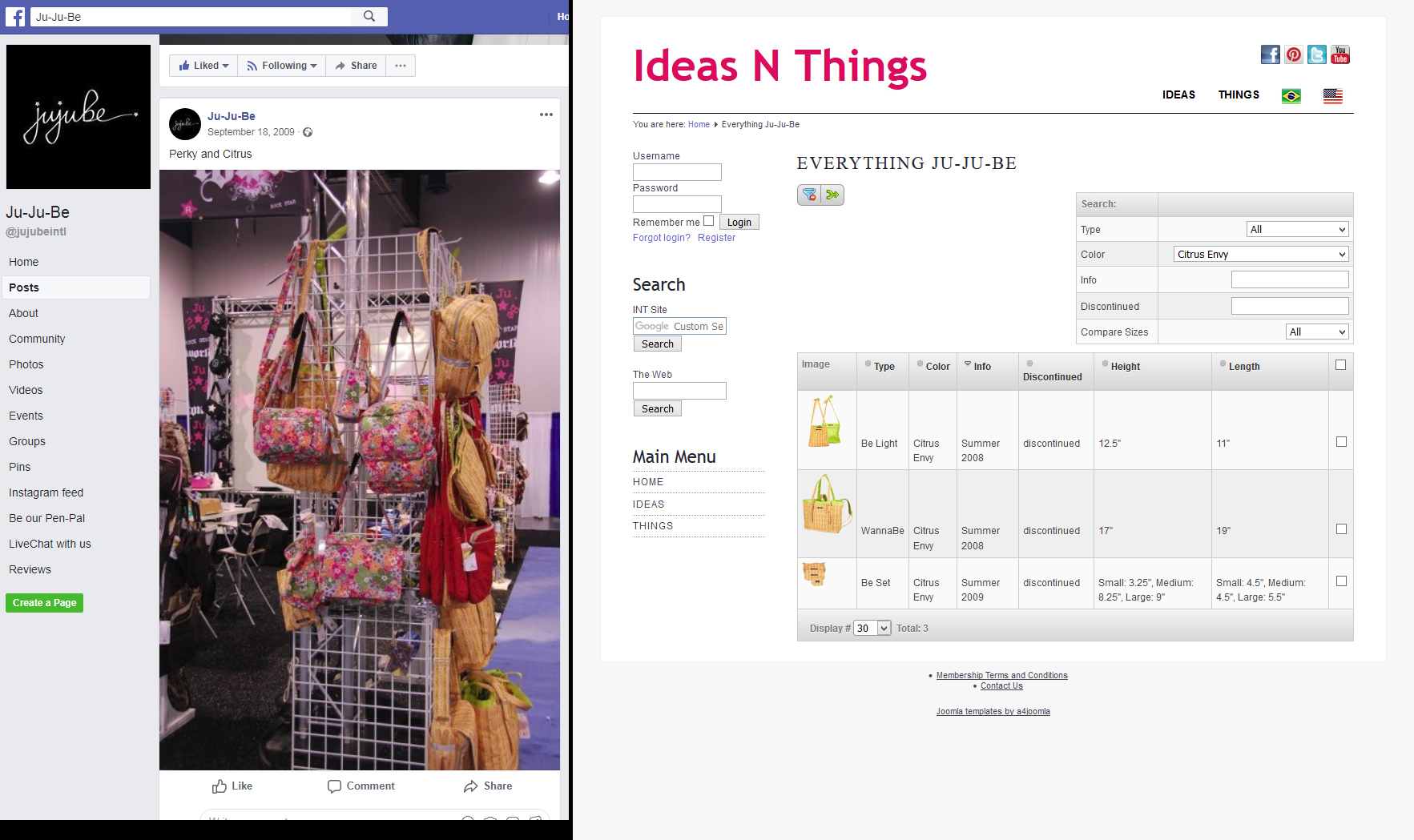Sort the table by Height column
1414x840 pixels.
tap(1126, 367)
